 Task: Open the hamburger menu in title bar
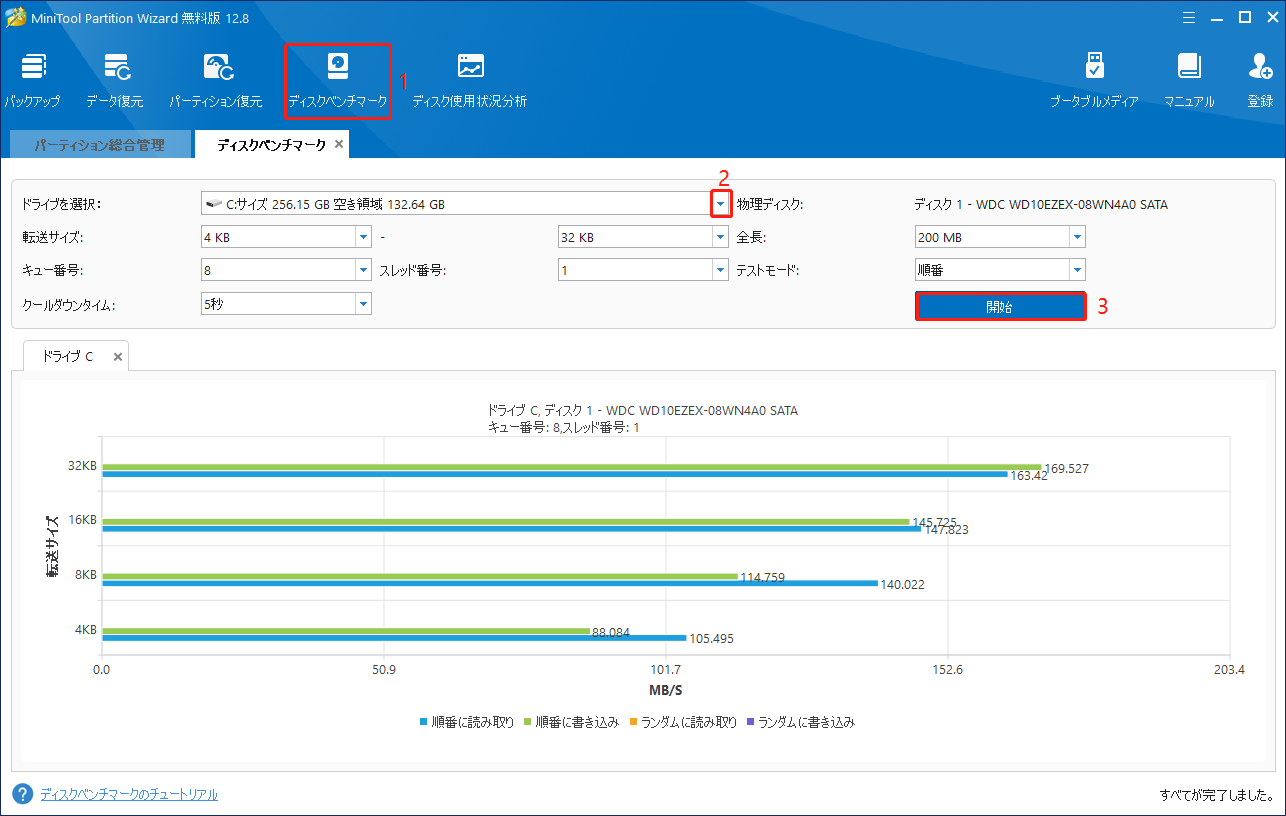click(x=1187, y=17)
